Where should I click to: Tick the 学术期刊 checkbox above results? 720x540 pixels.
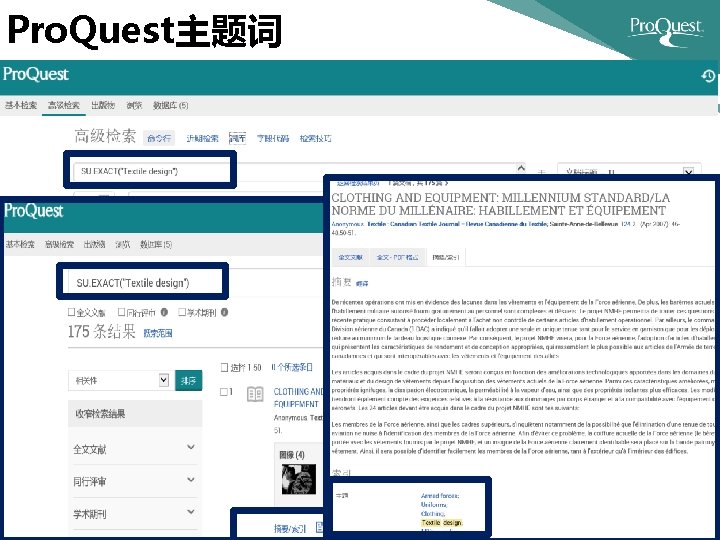(182, 312)
